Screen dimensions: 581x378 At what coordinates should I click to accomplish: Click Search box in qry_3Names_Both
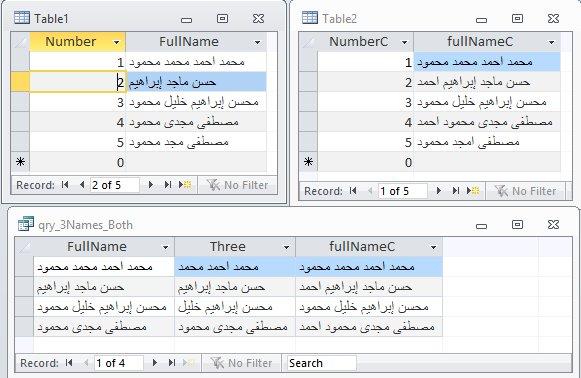click(321, 363)
